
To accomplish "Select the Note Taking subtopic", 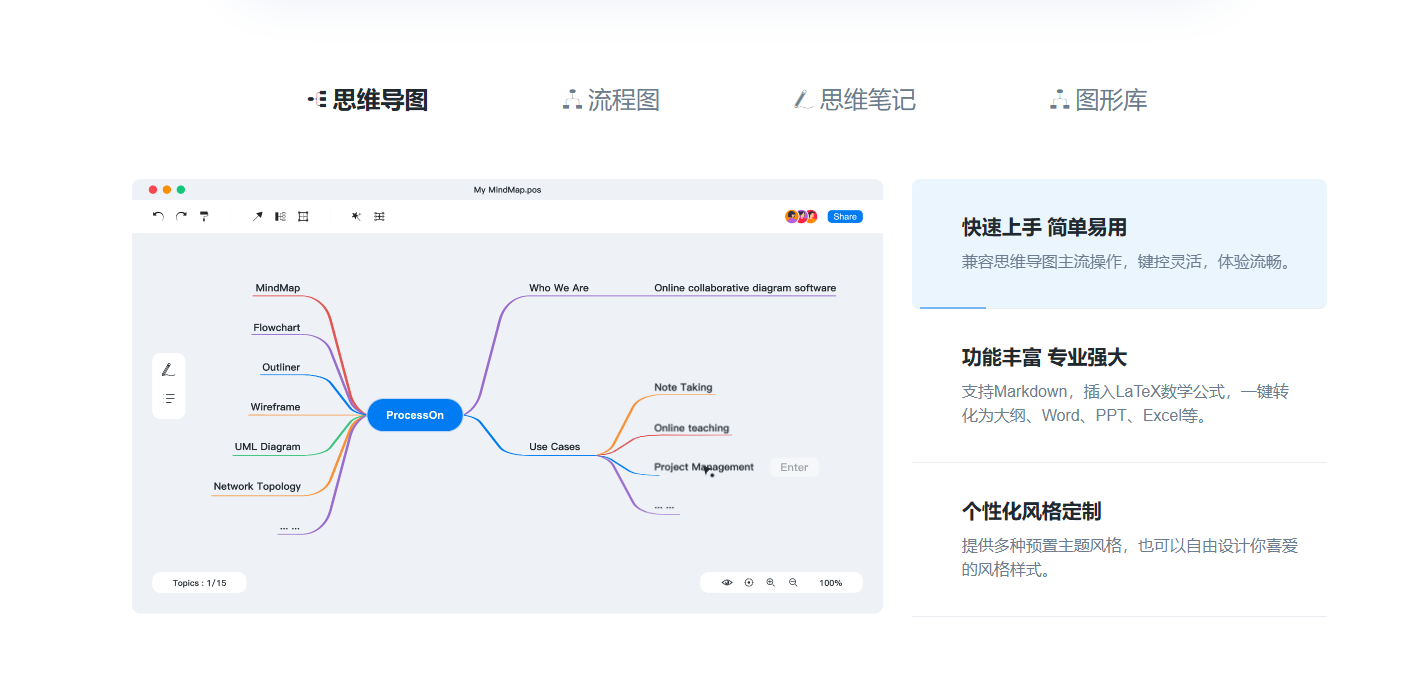I will tap(683, 387).
